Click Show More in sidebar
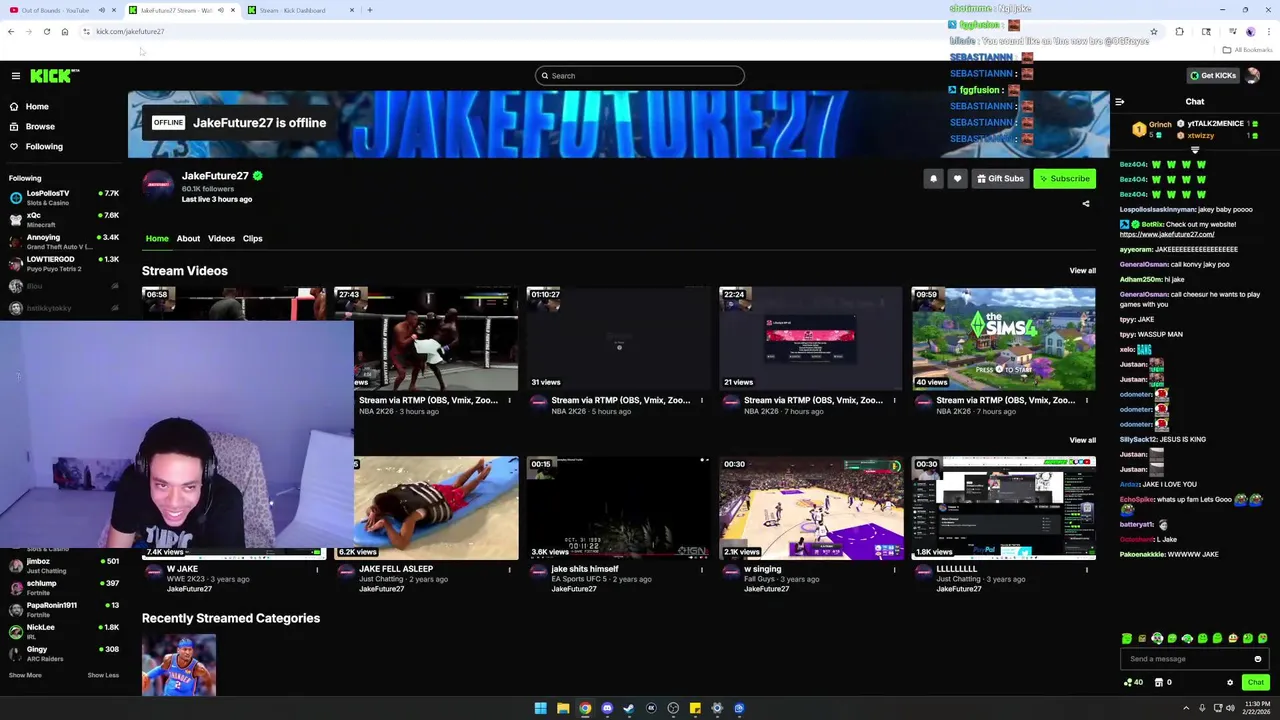The image size is (1280, 720). (x=25, y=675)
